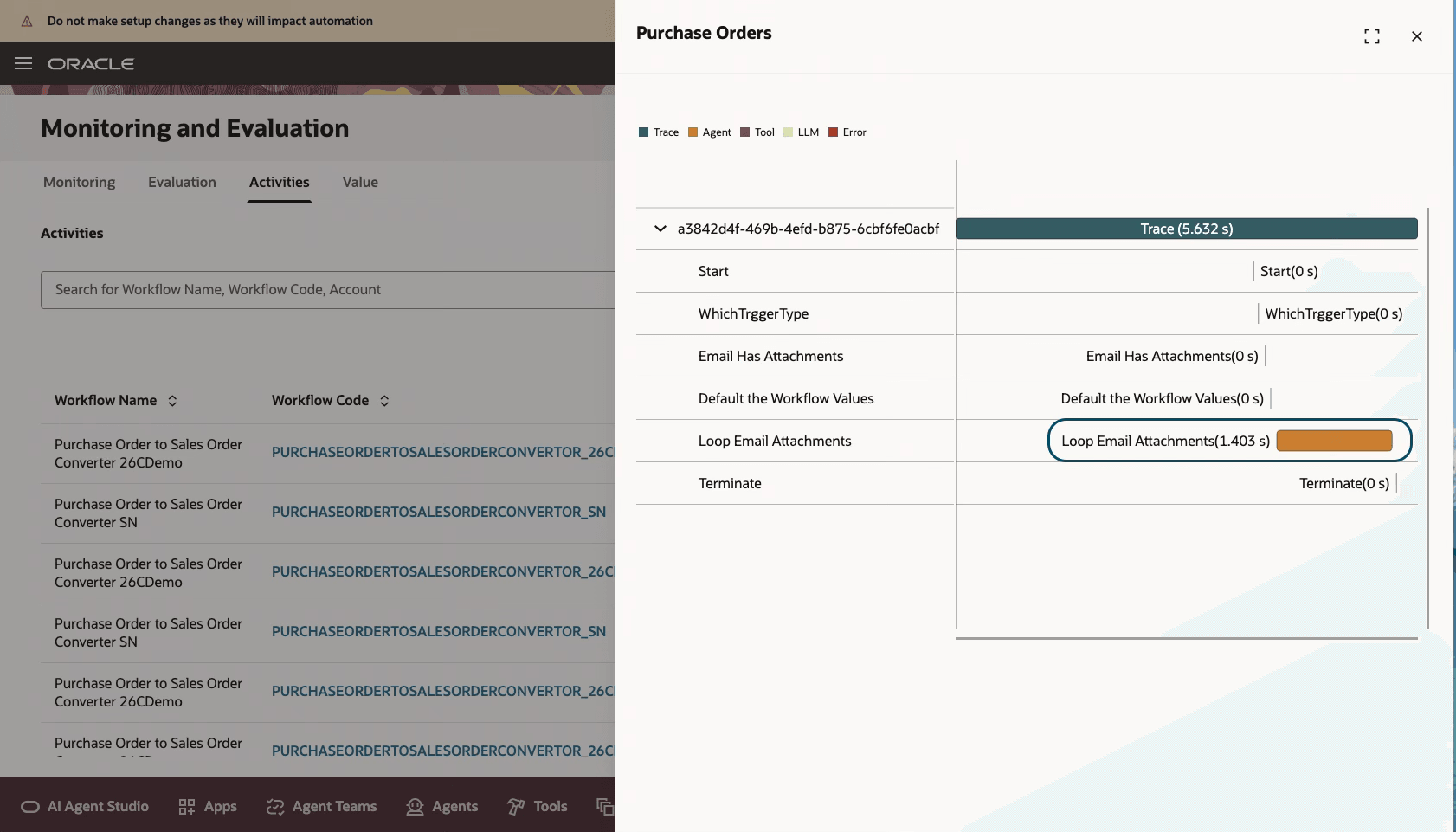This screenshot has height=832, width=1456.
Task: Open first PURCHASEORDERTOSALESORDERCONVERTOR_26C link
Action: [443, 452]
